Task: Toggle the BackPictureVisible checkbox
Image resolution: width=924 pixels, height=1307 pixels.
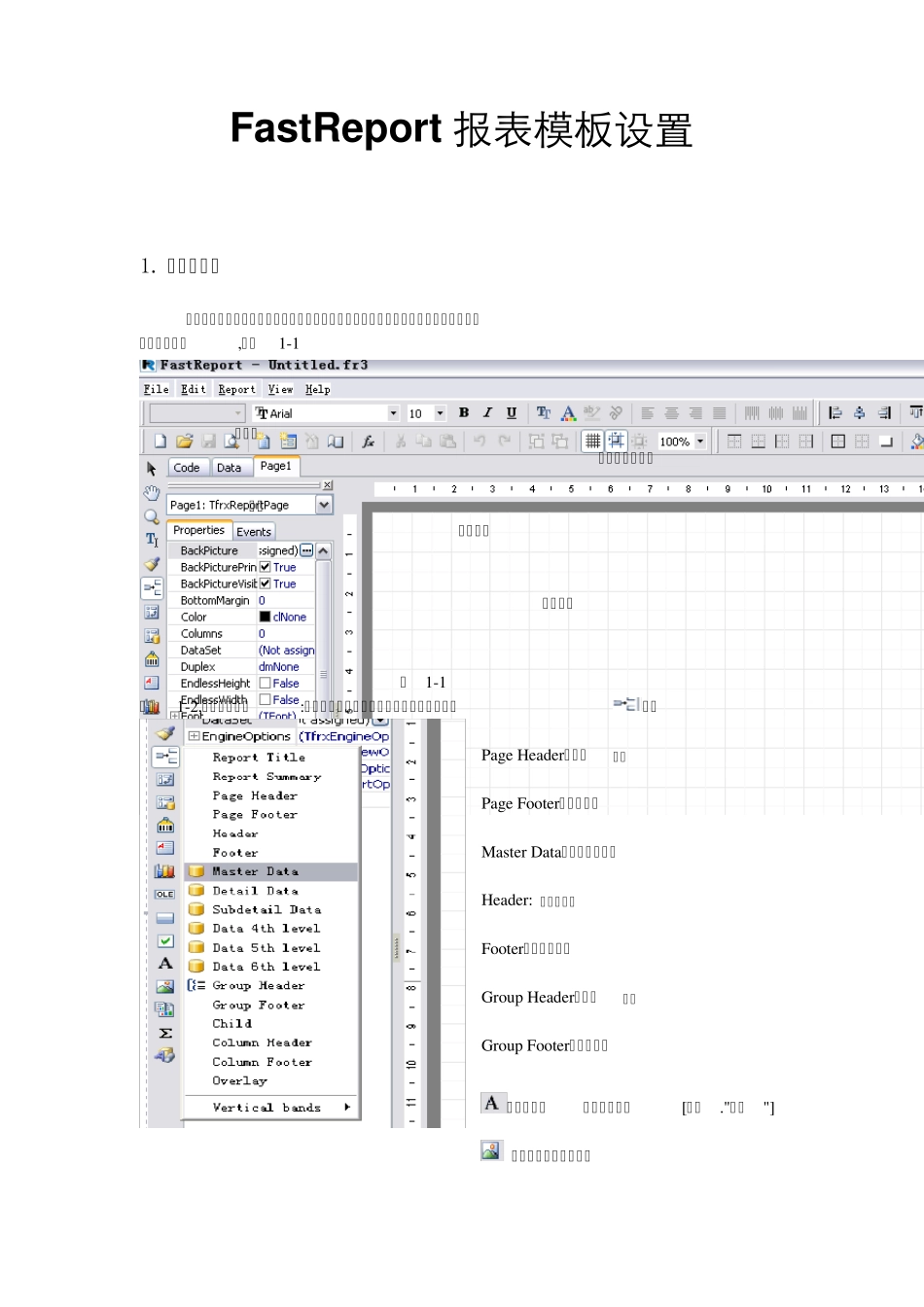Action: click(265, 583)
